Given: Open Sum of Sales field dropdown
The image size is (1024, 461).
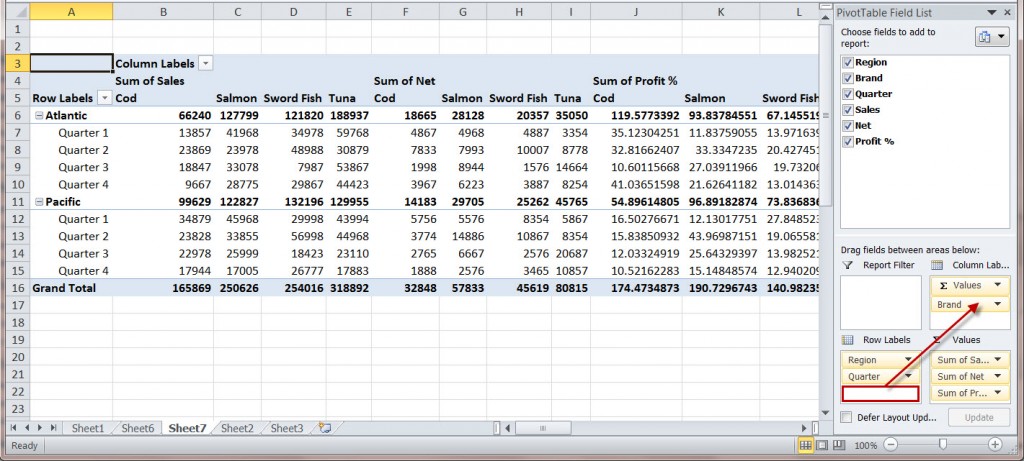Looking at the screenshot, I should pyautogui.click(x=999, y=360).
